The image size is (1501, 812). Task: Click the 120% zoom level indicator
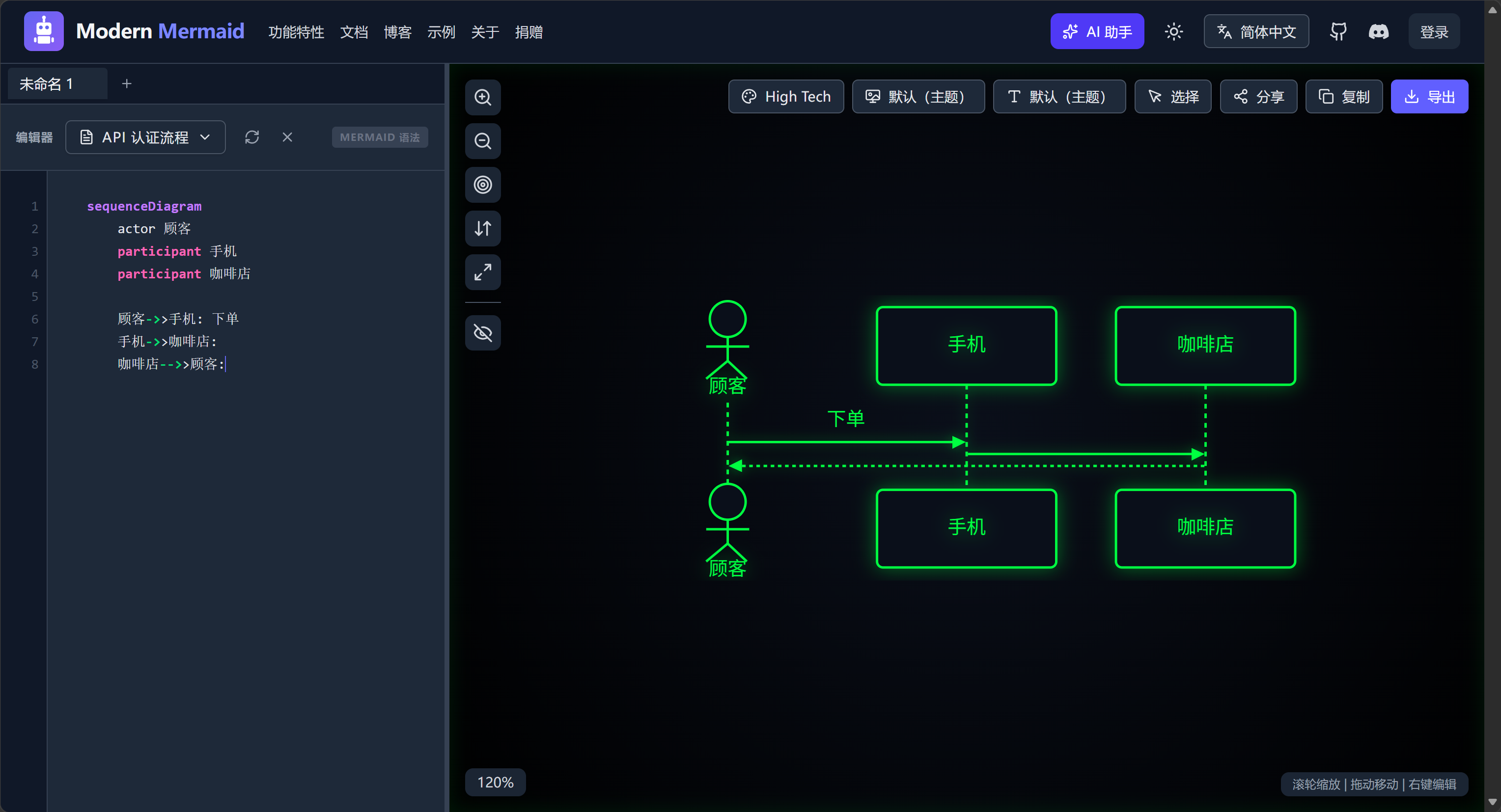tap(495, 782)
